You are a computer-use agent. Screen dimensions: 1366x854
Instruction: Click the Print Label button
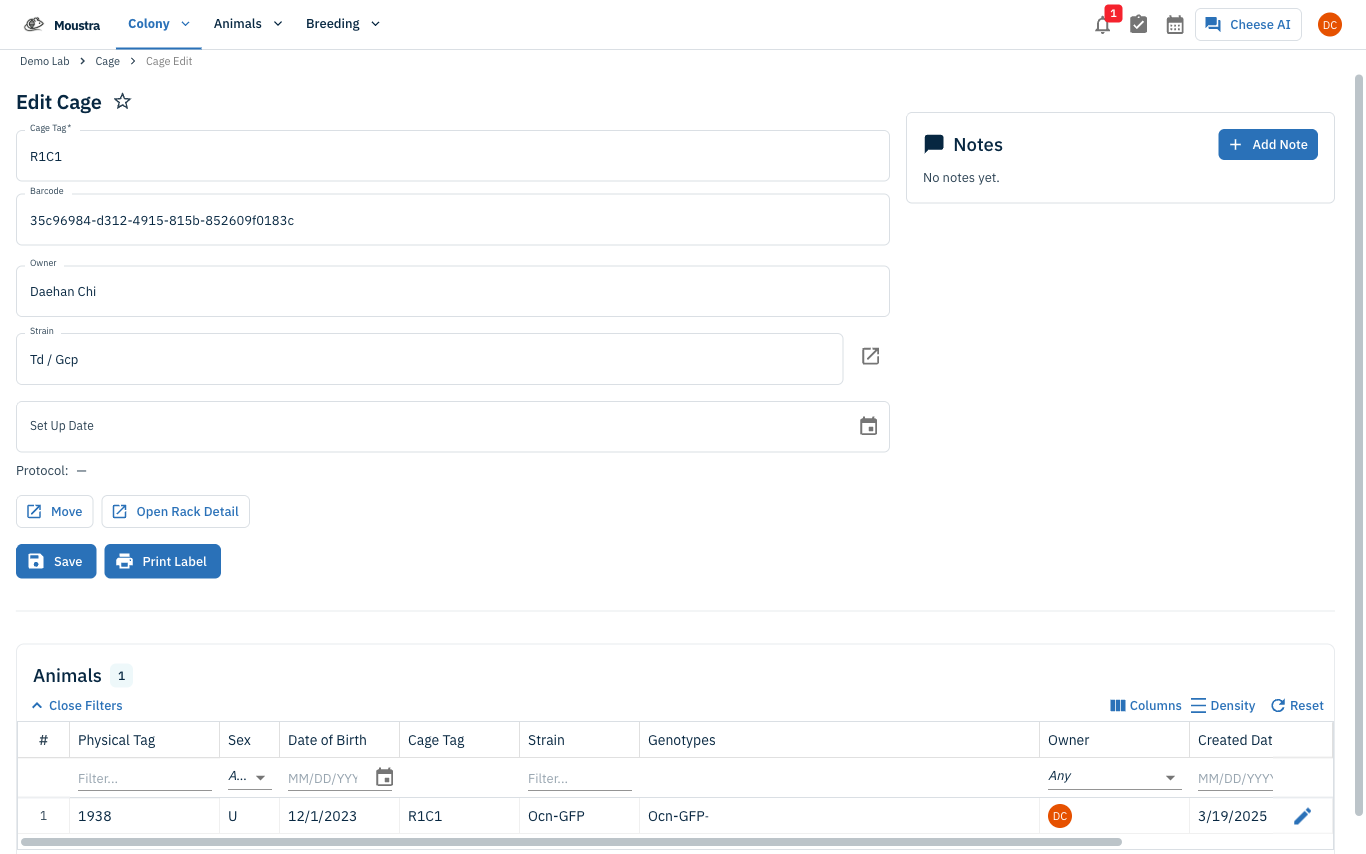point(162,561)
